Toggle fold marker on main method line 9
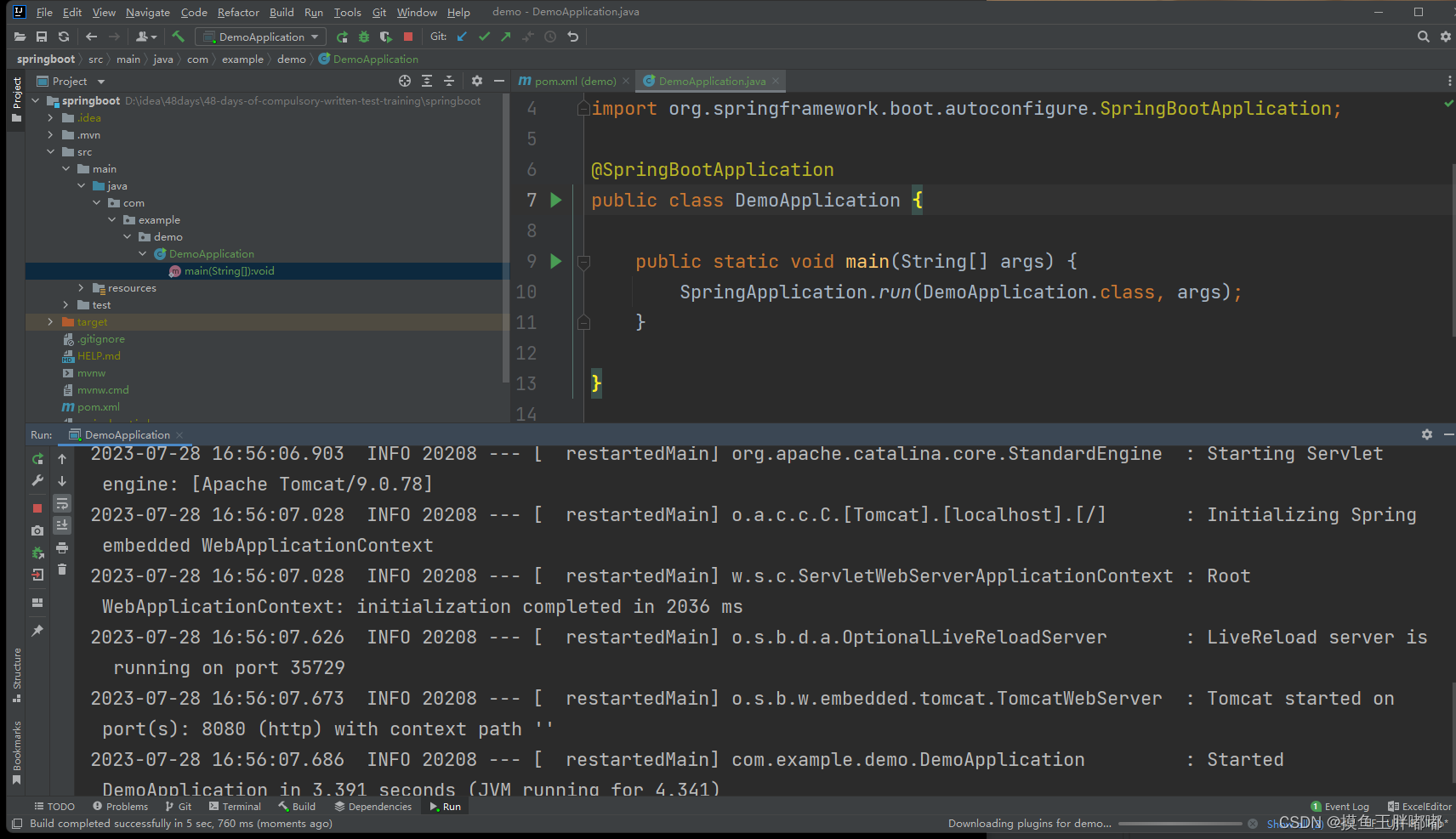Screen dimensions: 1456x839 (583, 261)
